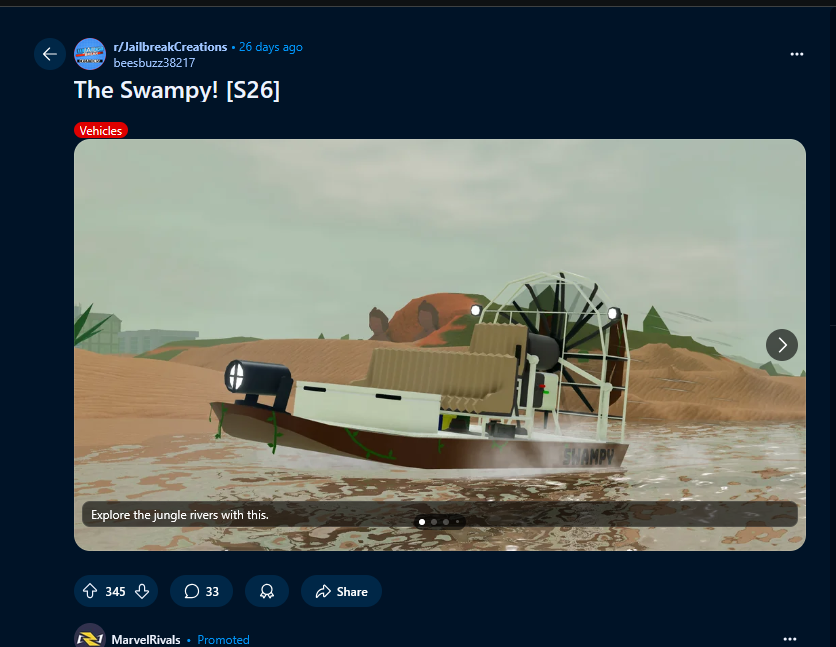The width and height of the screenshot is (836, 647).
Task: Click the 345 vote count
Action: [115, 592]
